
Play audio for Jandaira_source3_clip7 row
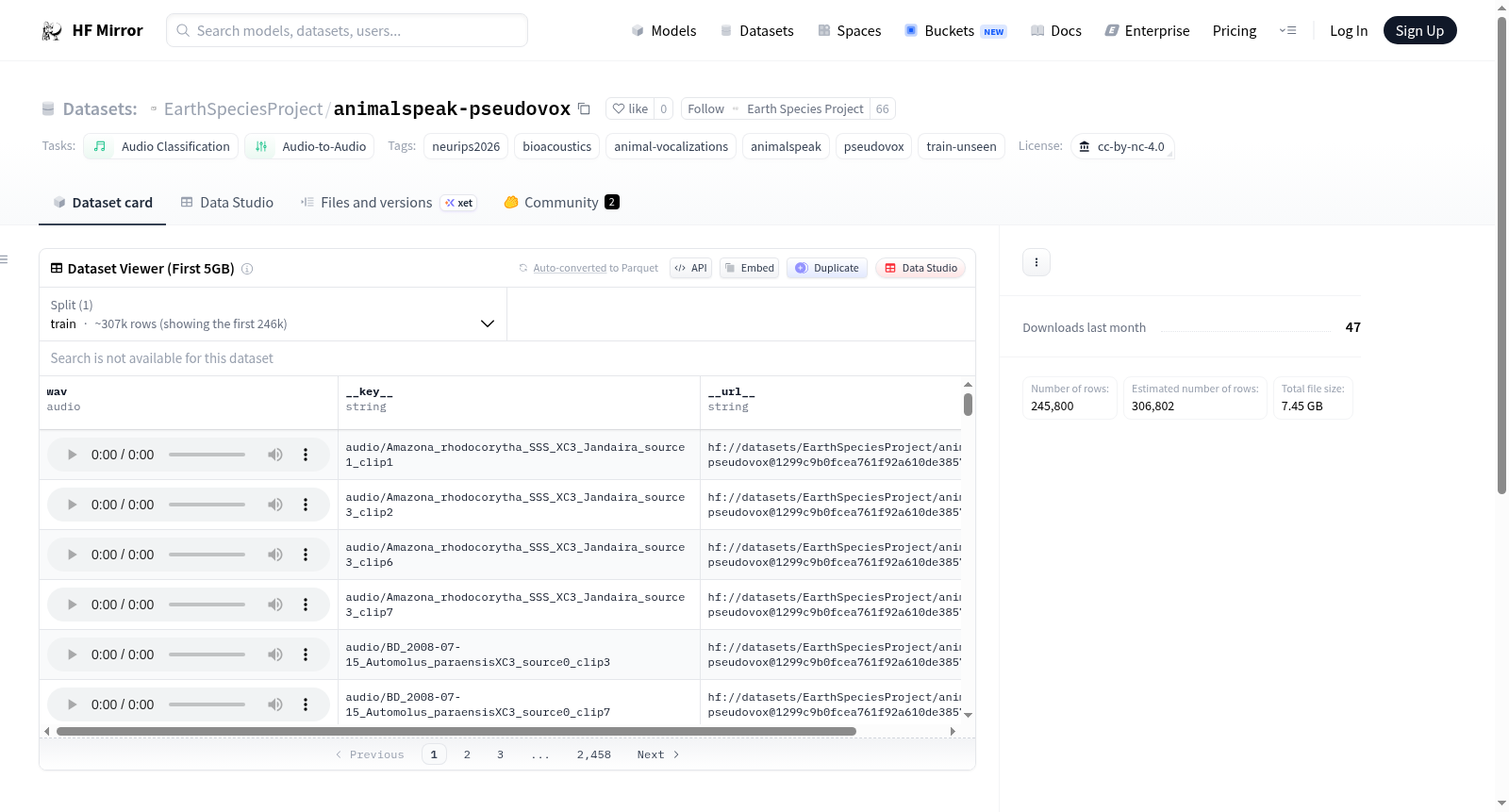pos(72,605)
